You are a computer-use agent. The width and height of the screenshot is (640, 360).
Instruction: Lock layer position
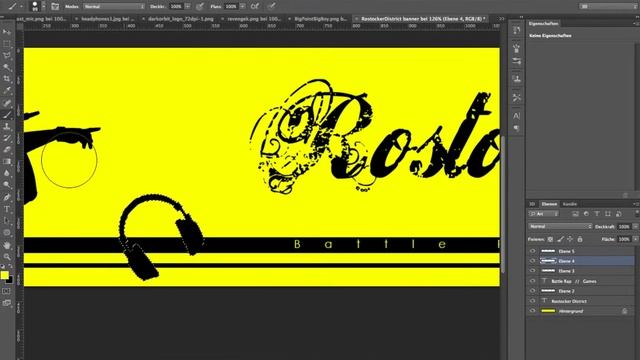tap(570, 239)
